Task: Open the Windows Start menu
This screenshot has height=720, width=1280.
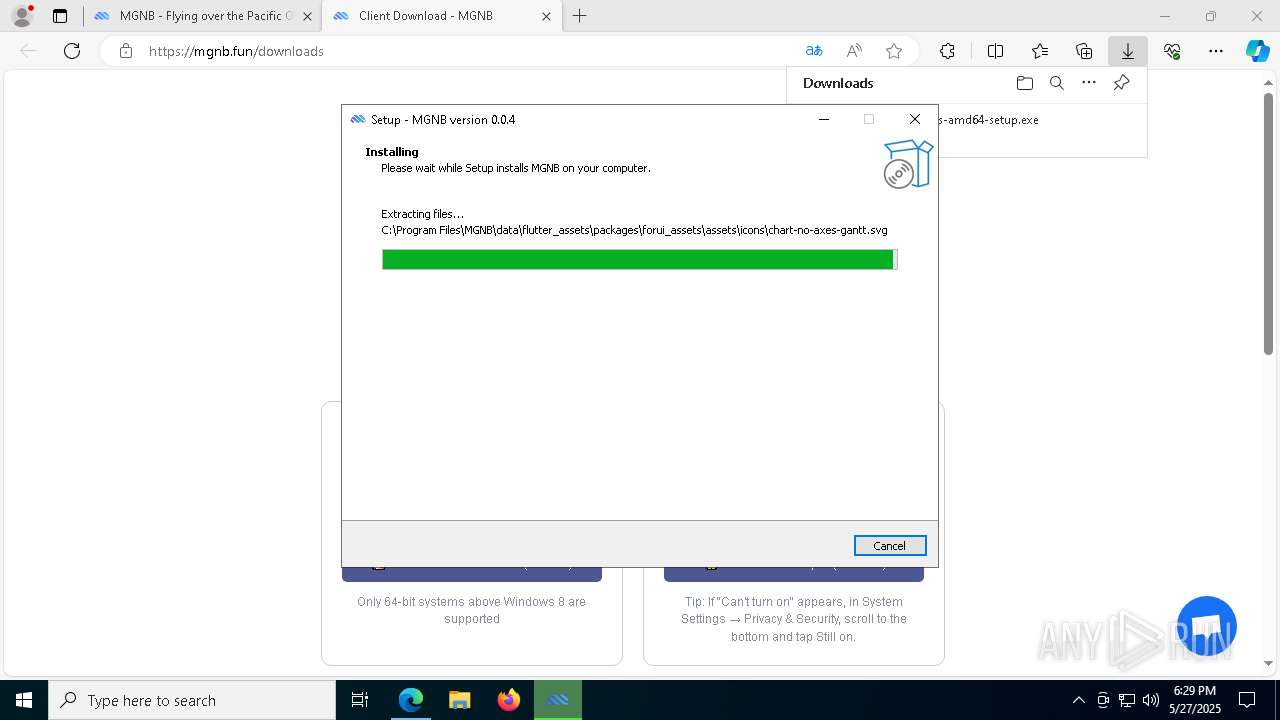Action: [x=24, y=700]
